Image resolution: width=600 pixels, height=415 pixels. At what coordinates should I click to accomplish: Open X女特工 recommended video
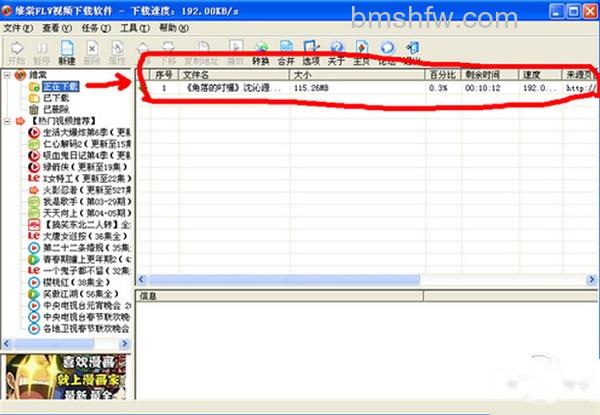click(x=87, y=179)
